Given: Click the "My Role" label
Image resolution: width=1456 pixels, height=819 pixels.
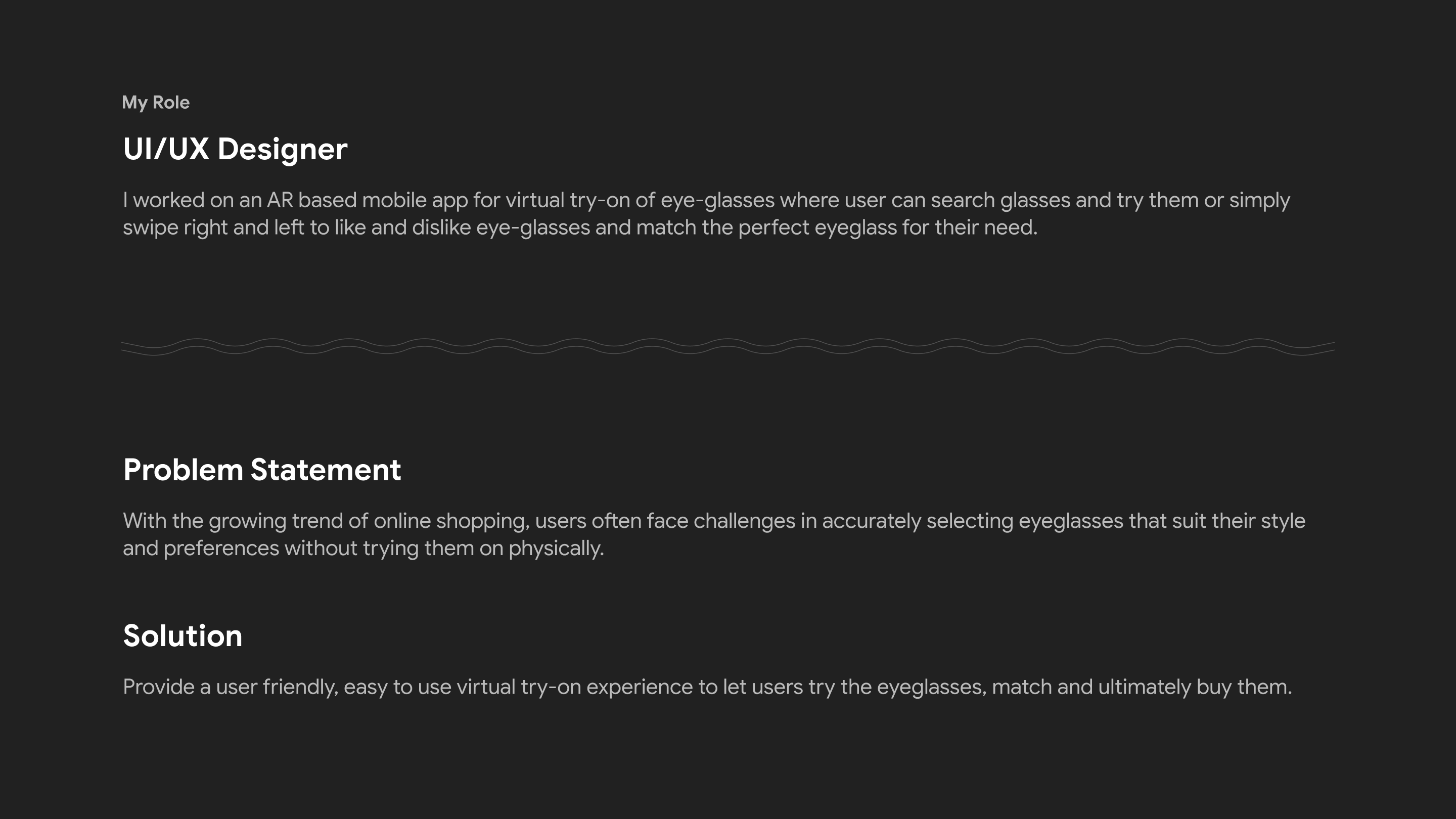Looking at the screenshot, I should coord(155,102).
